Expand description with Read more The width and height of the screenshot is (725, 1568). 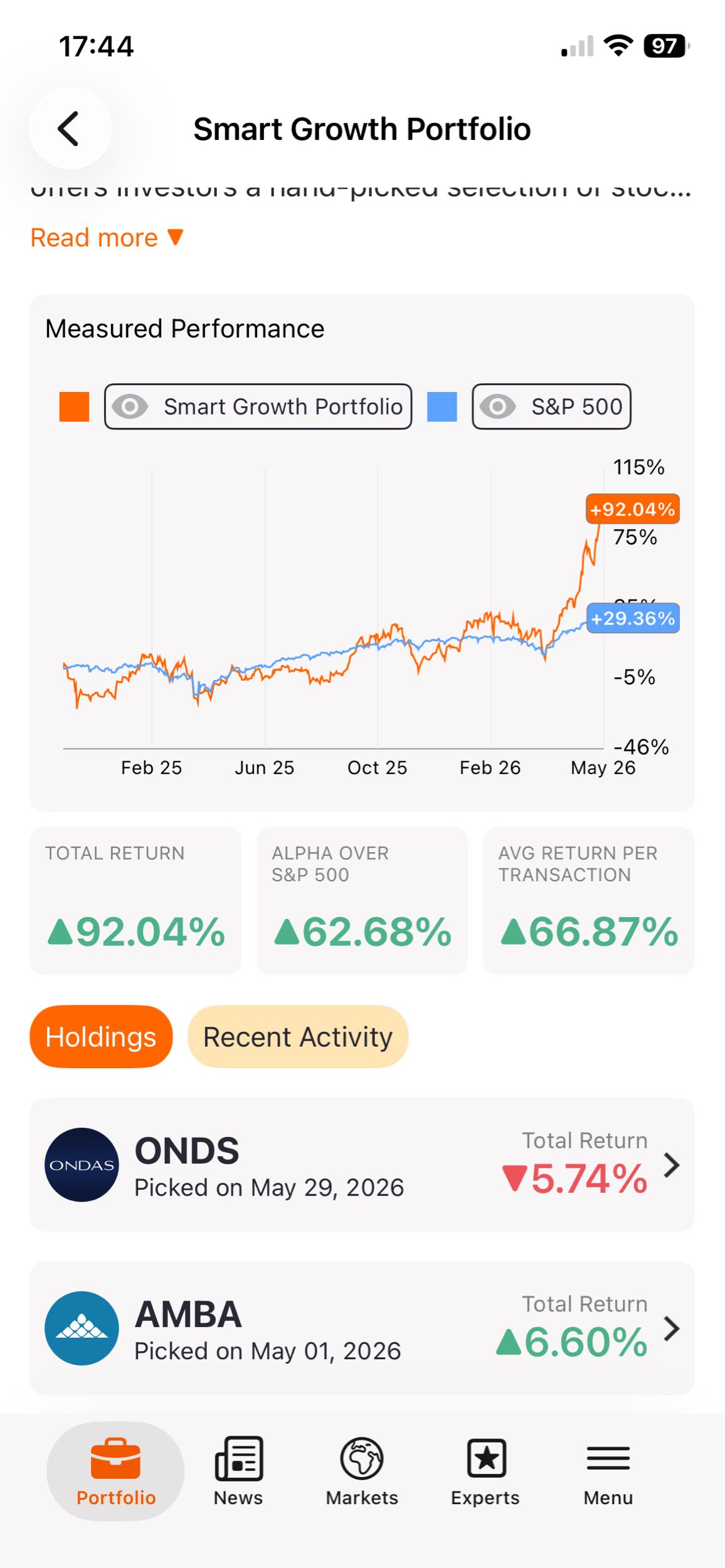[107, 238]
